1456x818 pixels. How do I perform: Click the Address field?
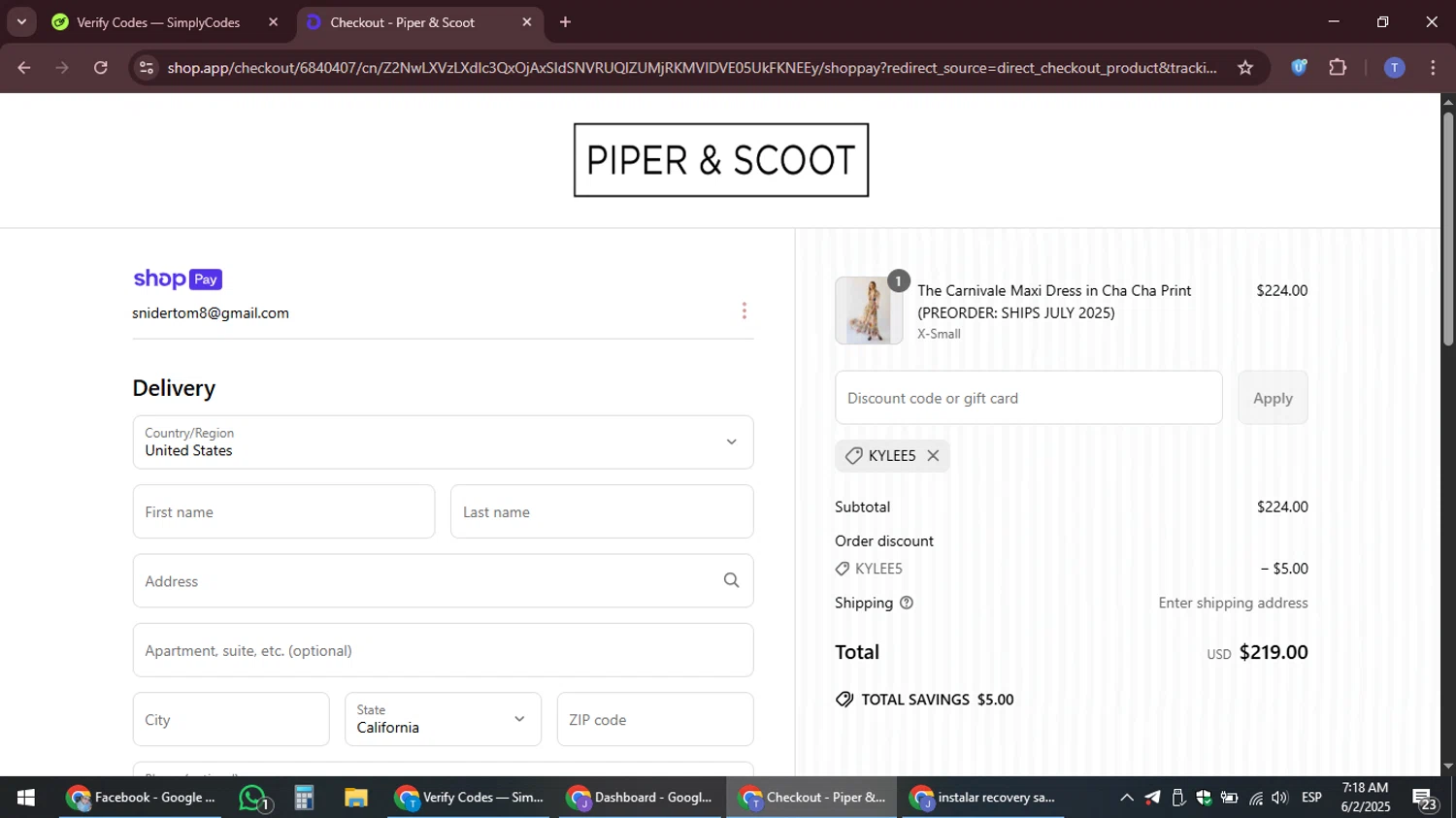point(443,580)
